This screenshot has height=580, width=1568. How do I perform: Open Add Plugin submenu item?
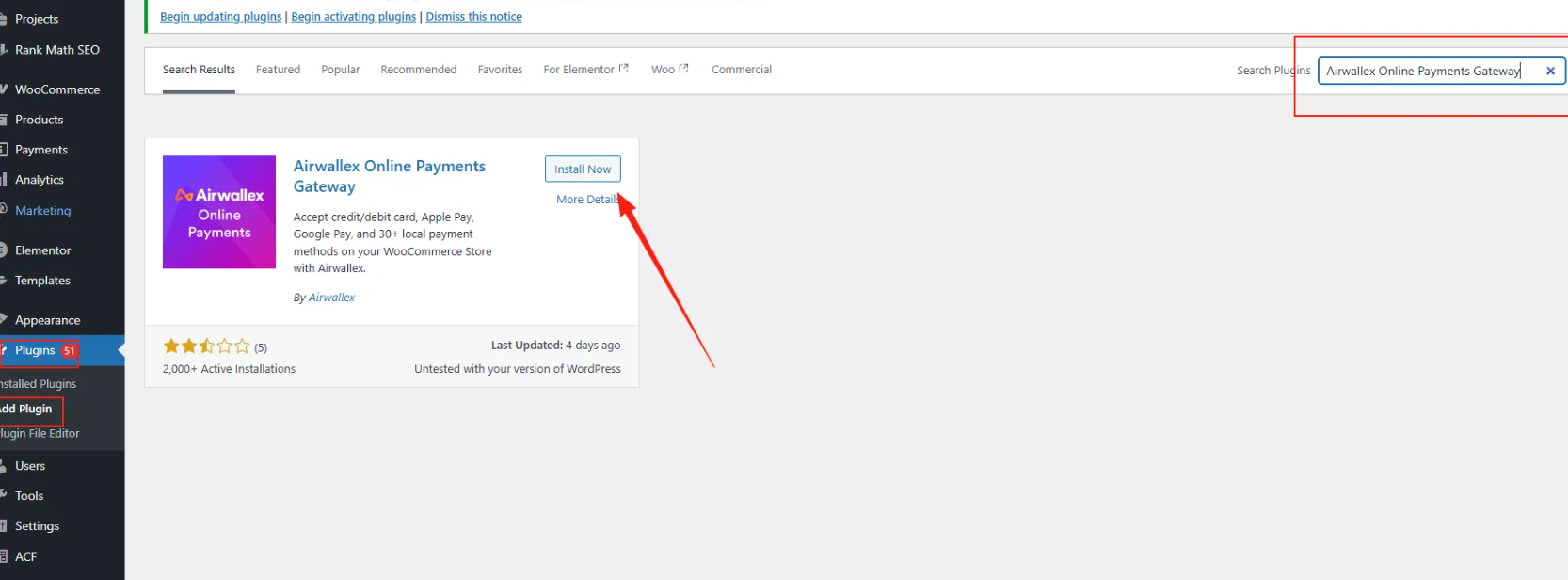click(x=26, y=409)
